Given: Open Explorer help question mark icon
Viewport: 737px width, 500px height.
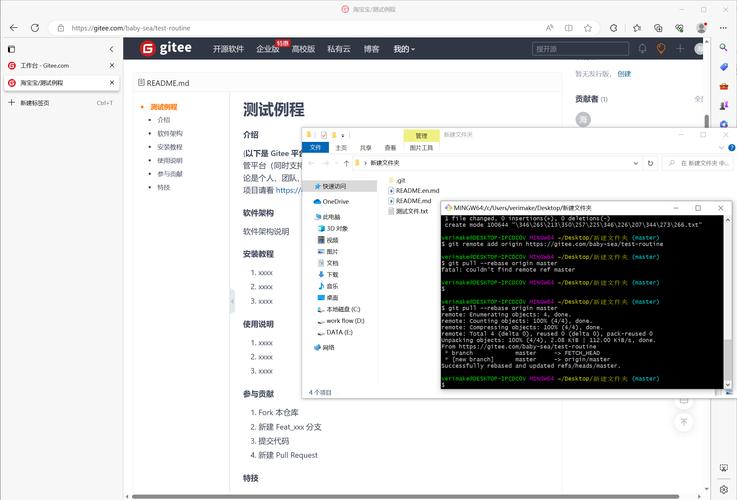Looking at the screenshot, I should click(731, 148).
